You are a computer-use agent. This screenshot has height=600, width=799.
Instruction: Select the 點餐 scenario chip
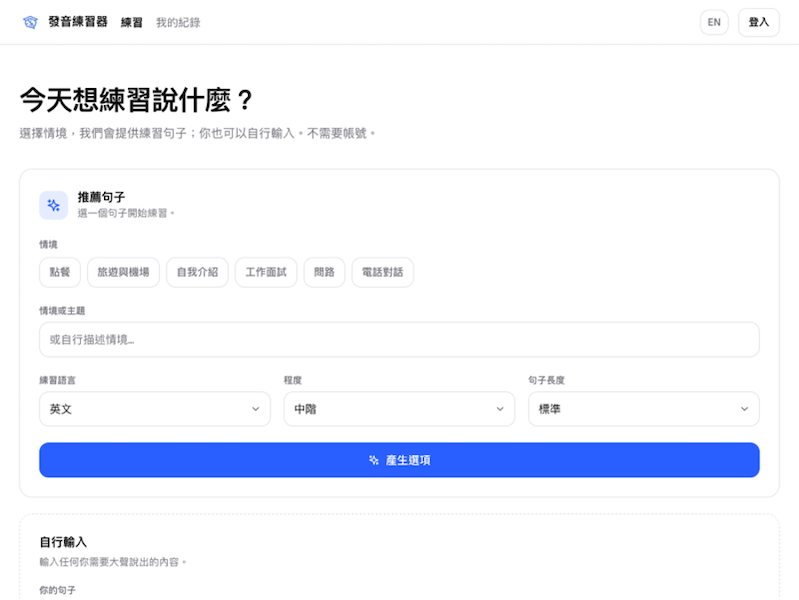[x=60, y=272]
